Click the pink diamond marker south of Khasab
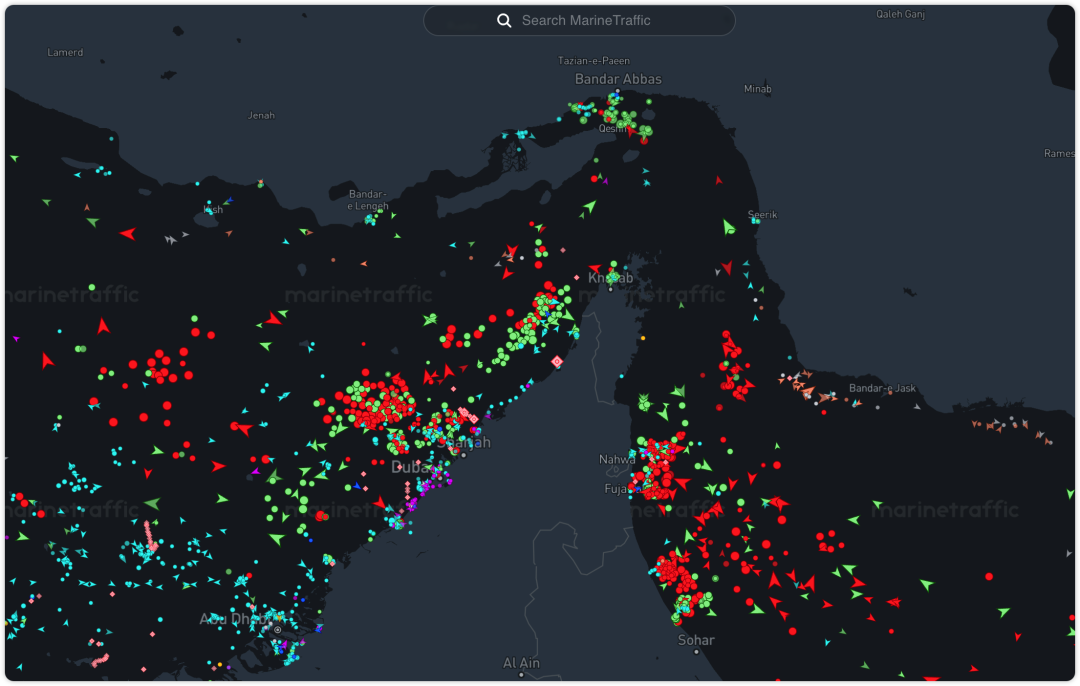Screen dimensions: 1080x686 [x=557, y=361]
